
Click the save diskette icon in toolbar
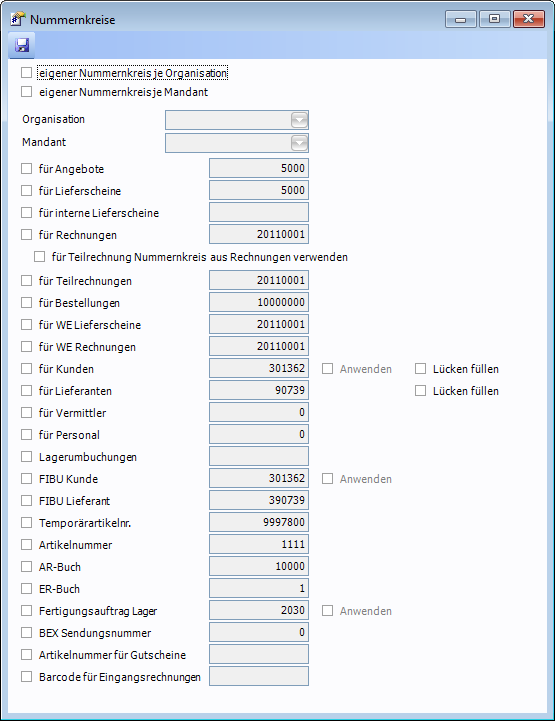(22, 45)
